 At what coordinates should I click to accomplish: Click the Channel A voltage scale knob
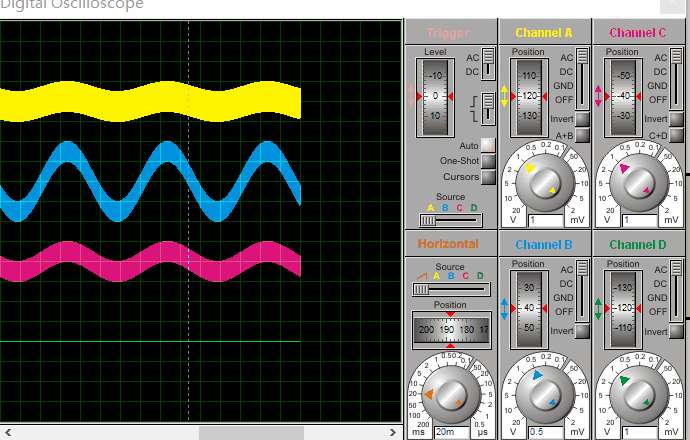point(545,182)
